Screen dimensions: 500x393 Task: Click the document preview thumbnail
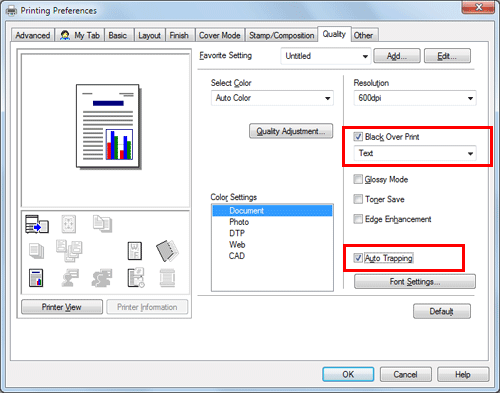pos(108,127)
